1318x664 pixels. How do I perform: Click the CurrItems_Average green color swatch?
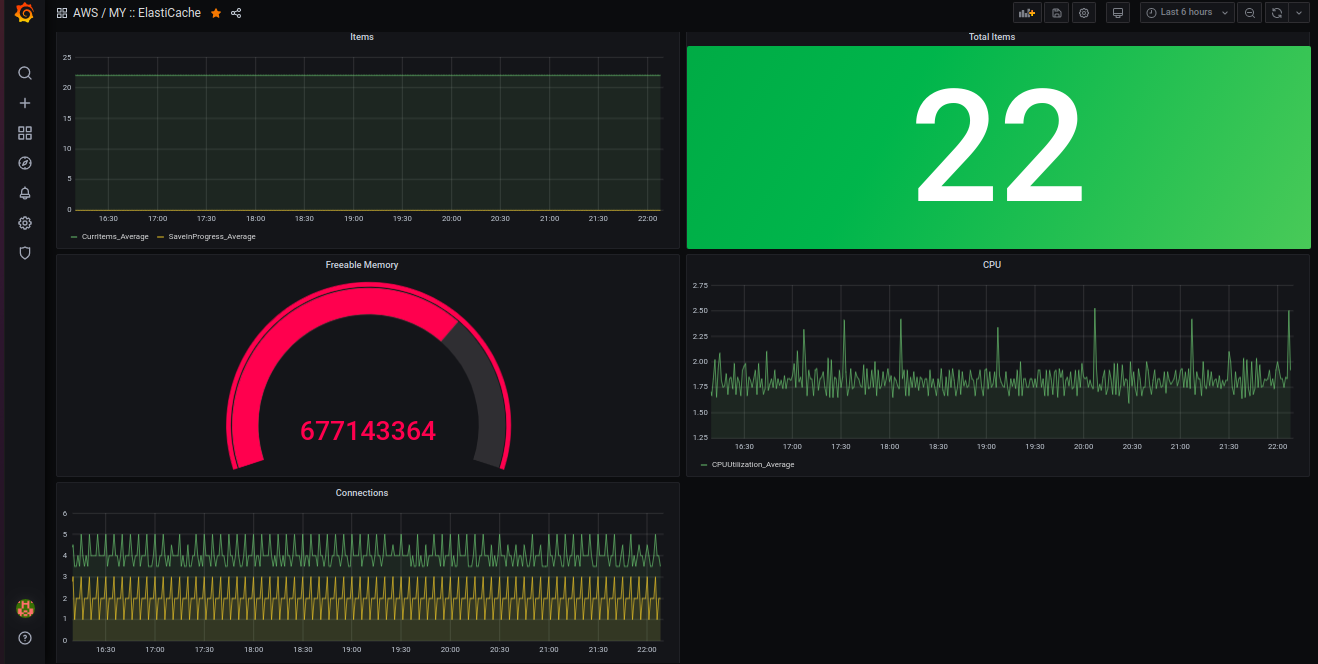click(x=74, y=237)
